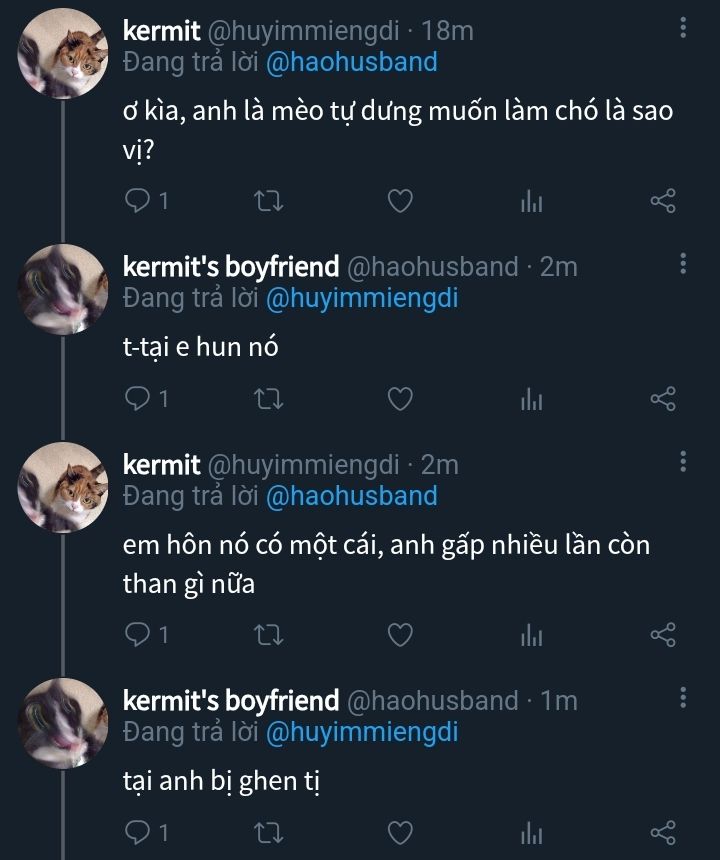
Task: Retweet the "t-tại e hun nó" tweet
Action: coord(269,399)
